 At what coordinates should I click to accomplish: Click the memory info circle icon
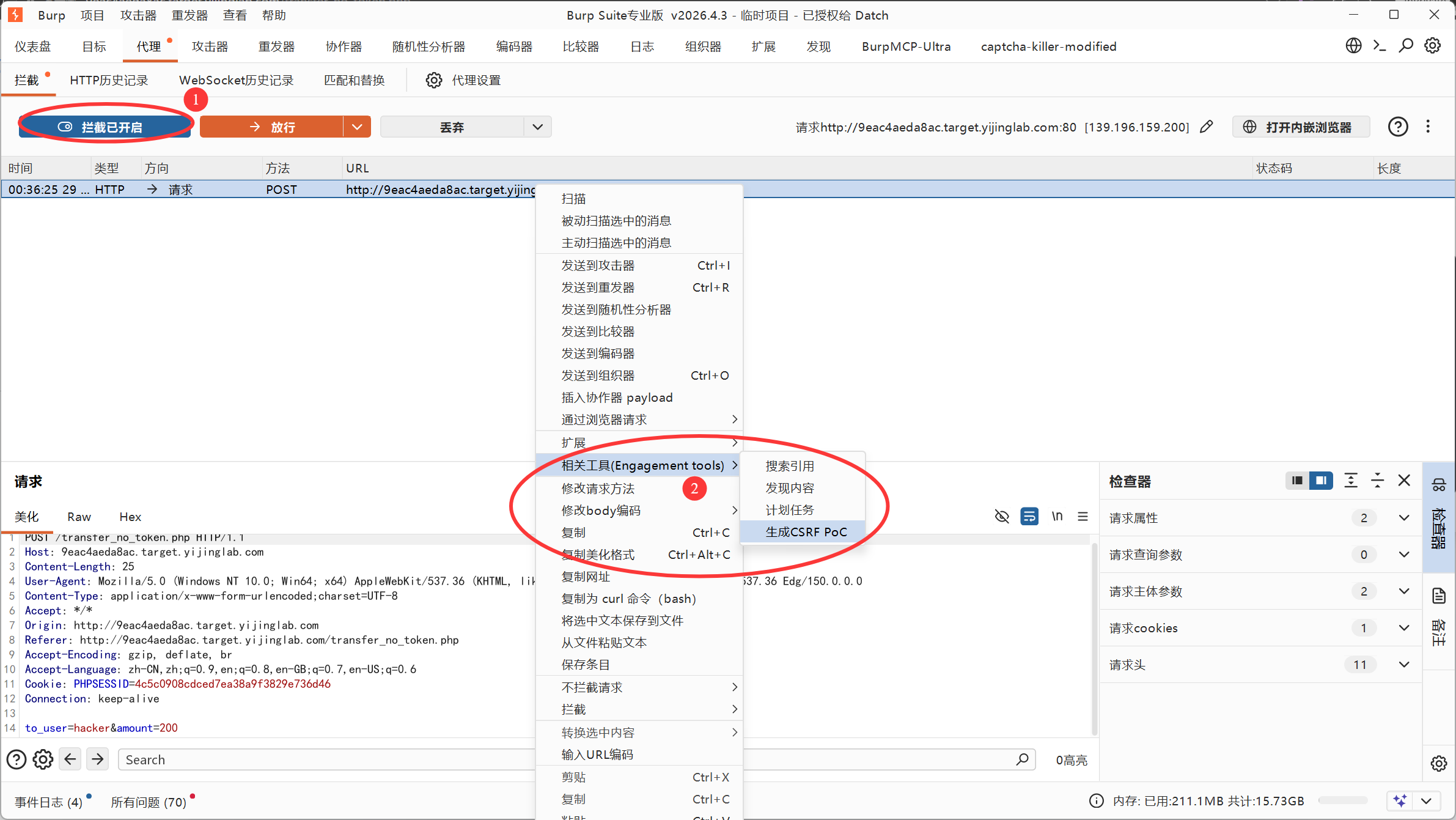[x=1097, y=801]
